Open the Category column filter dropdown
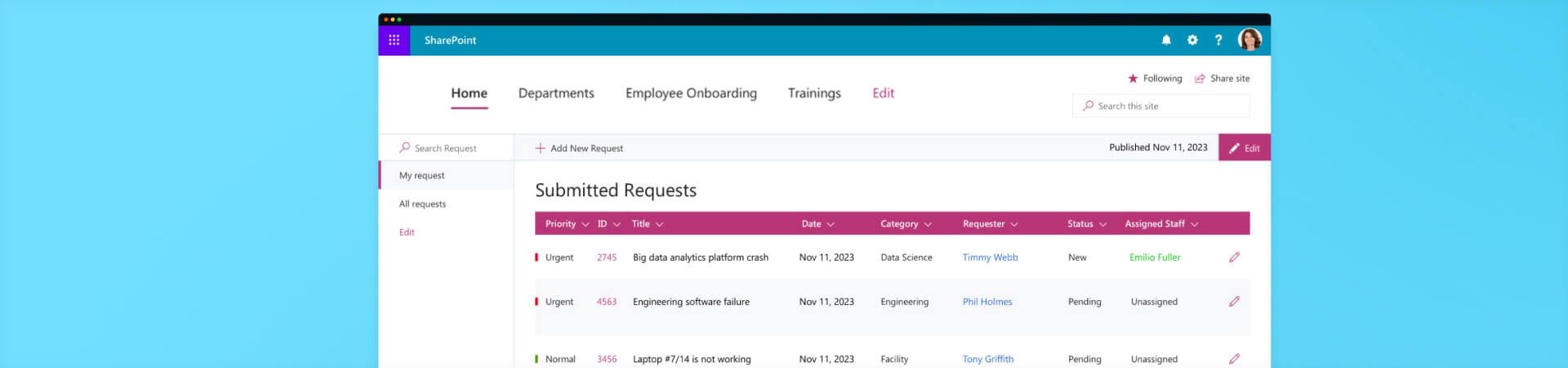1568x368 pixels. coord(928,224)
